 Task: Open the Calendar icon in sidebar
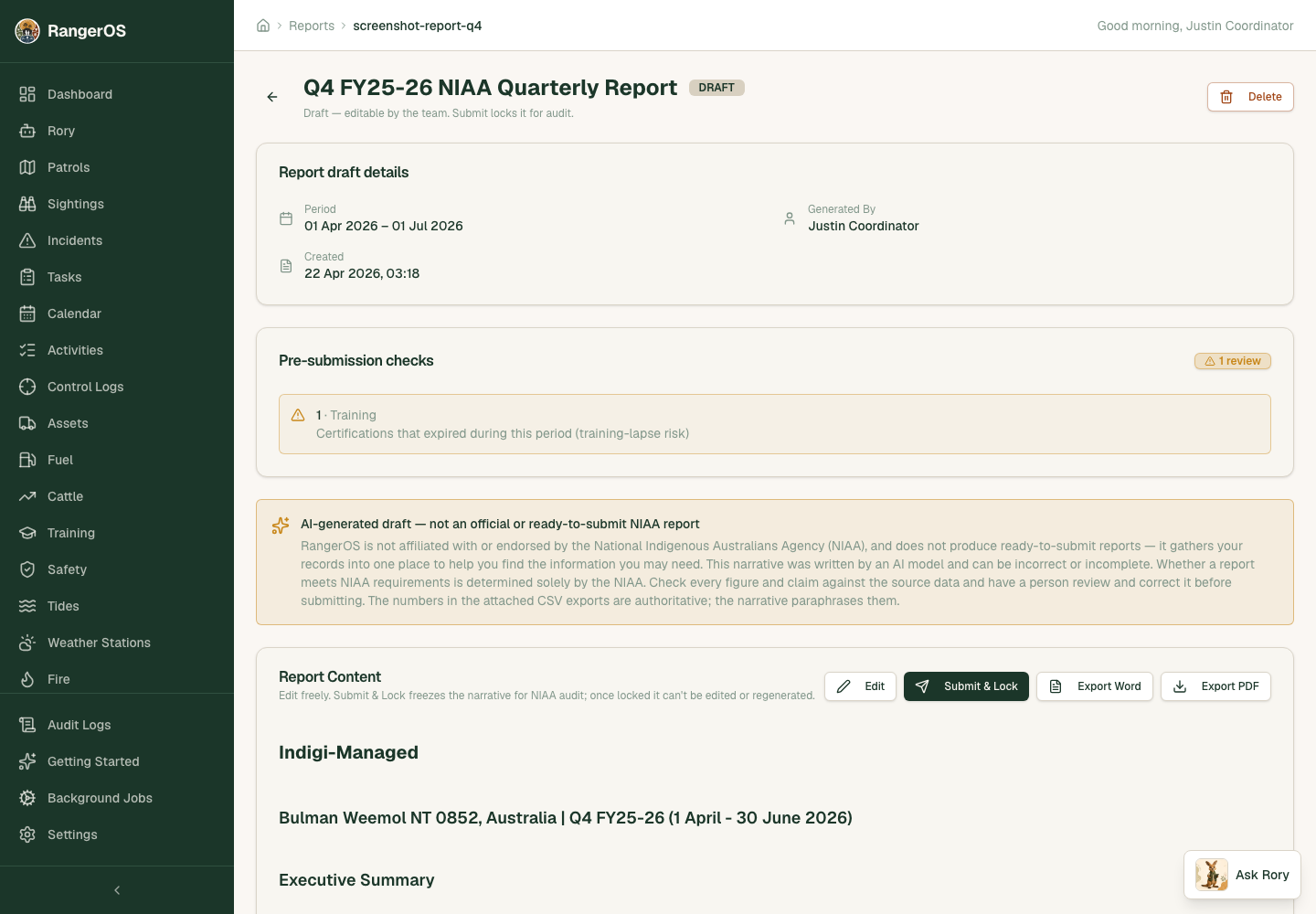pyautogui.click(x=27, y=314)
